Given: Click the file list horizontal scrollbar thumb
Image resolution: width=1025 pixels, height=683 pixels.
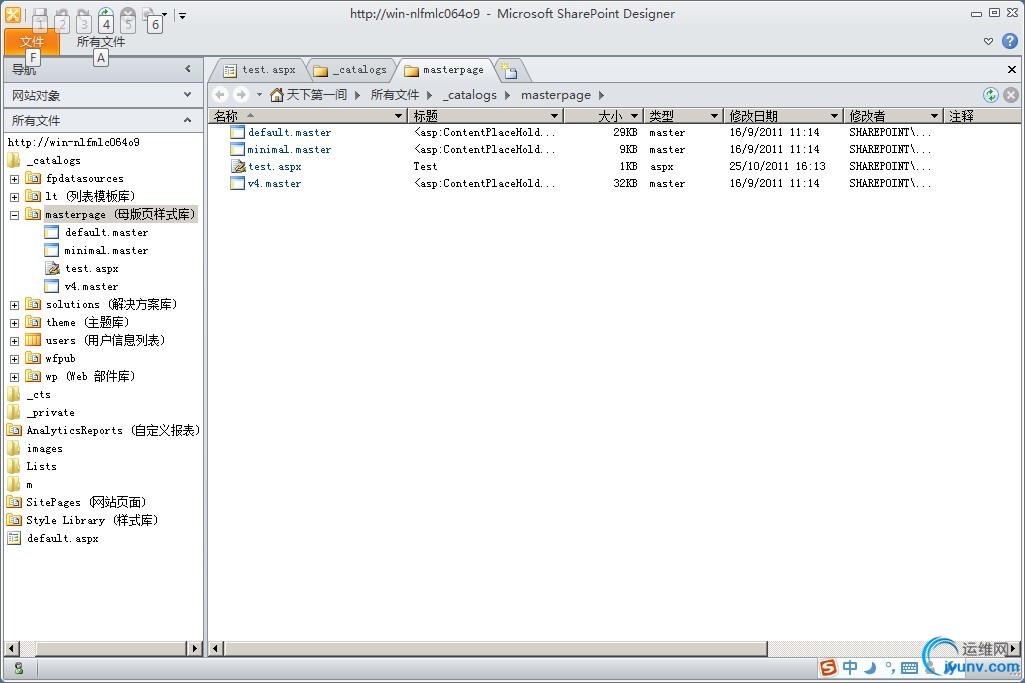Looking at the screenshot, I should coord(496,648).
